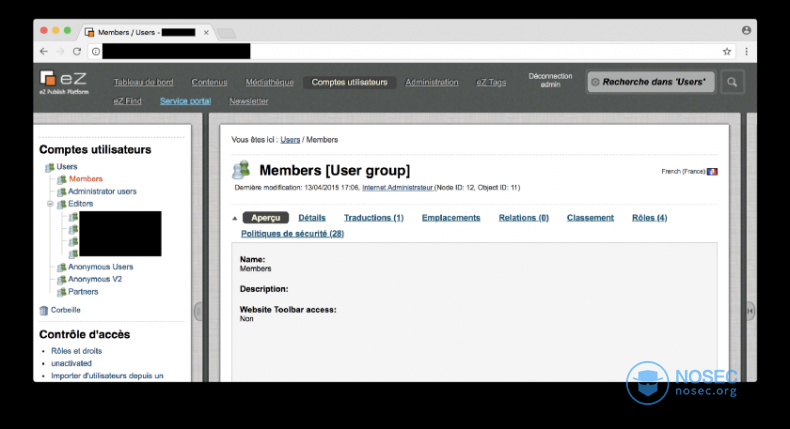The height and width of the screenshot is (429, 790).
Task: Bookmark page with the star icon
Action: (727, 51)
